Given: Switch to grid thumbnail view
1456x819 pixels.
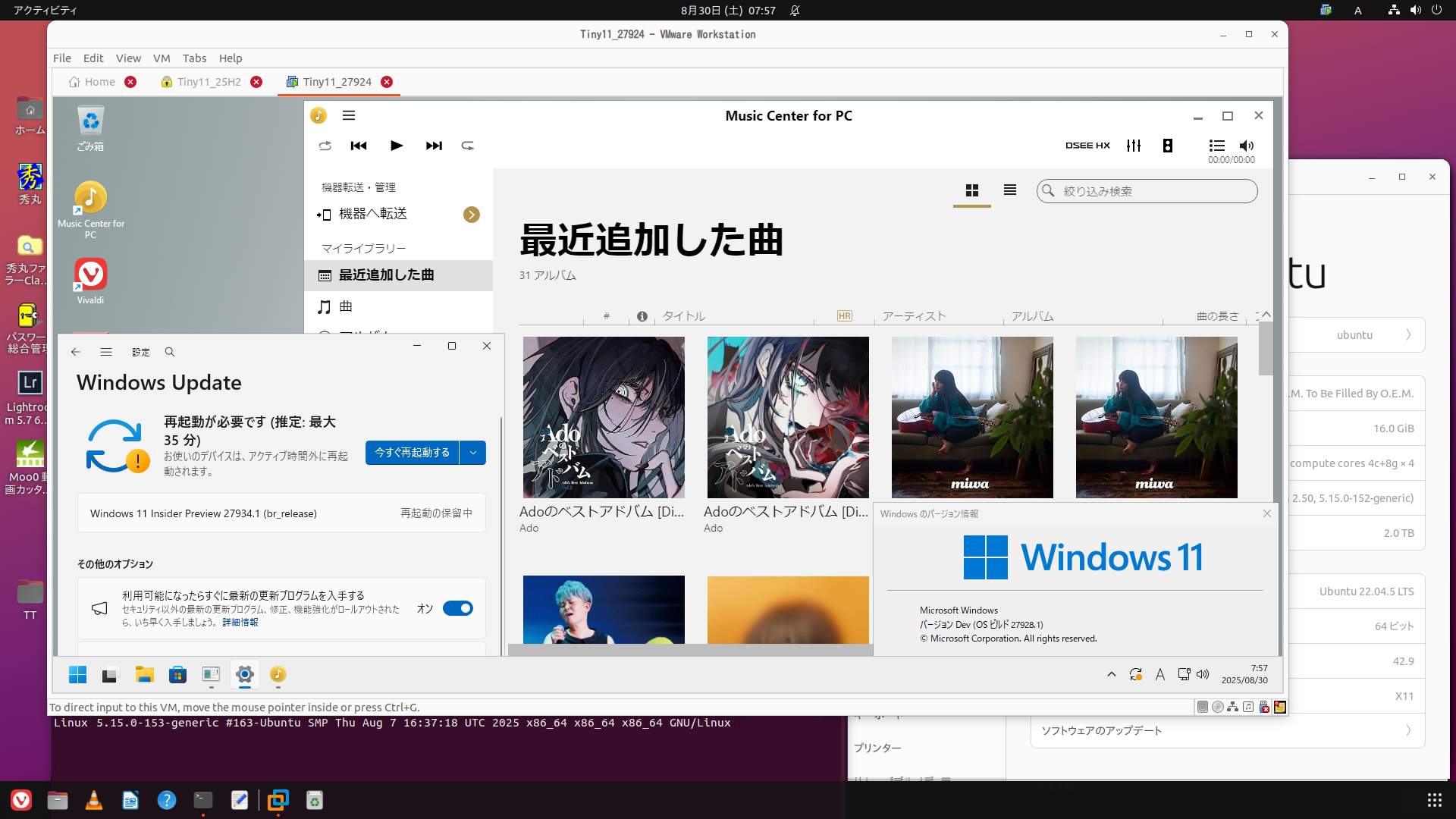Looking at the screenshot, I should 972,190.
